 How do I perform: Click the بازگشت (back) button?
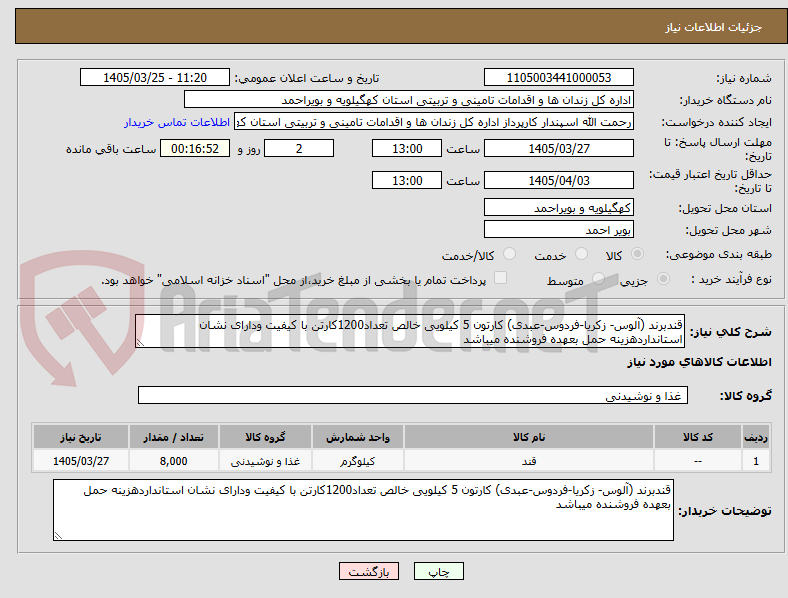pos(369,571)
